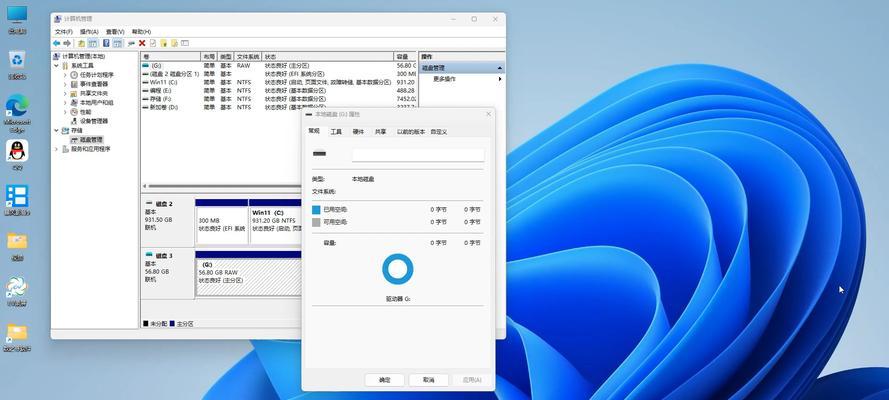Select the 磁盘 3 disk label box
This screenshot has width=889, height=400.
pos(168,275)
